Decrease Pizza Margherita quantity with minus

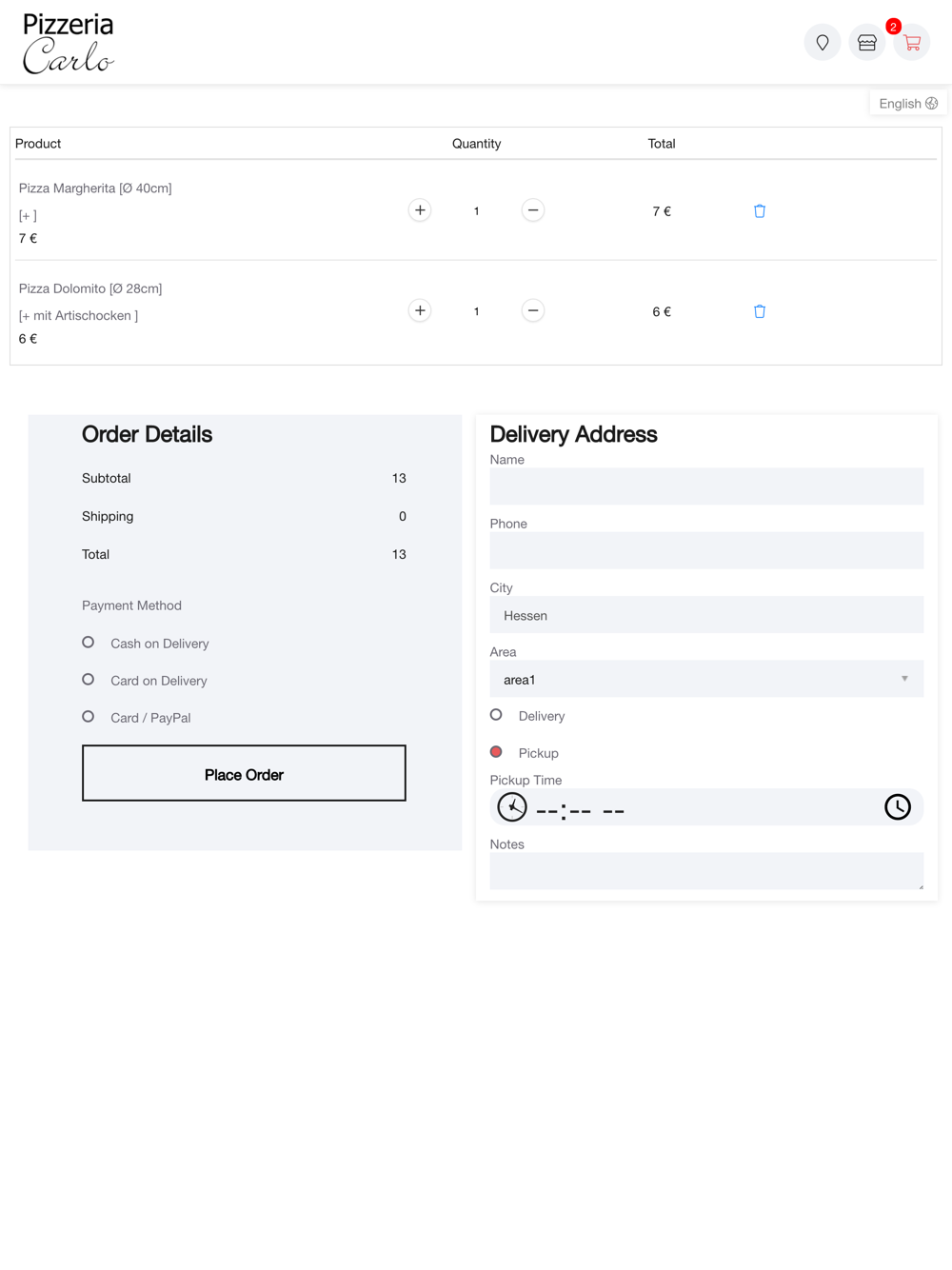pyautogui.click(x=533, y=210)
